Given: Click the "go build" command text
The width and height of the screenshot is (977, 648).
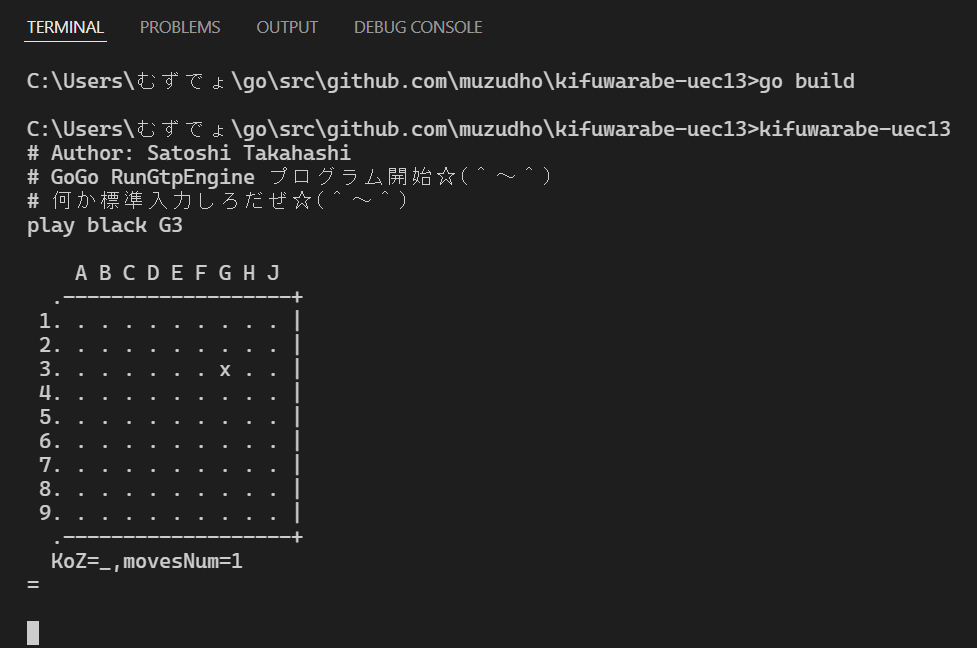Looking at the screenshot, I should pyautogui.click(x=807, y=81).
